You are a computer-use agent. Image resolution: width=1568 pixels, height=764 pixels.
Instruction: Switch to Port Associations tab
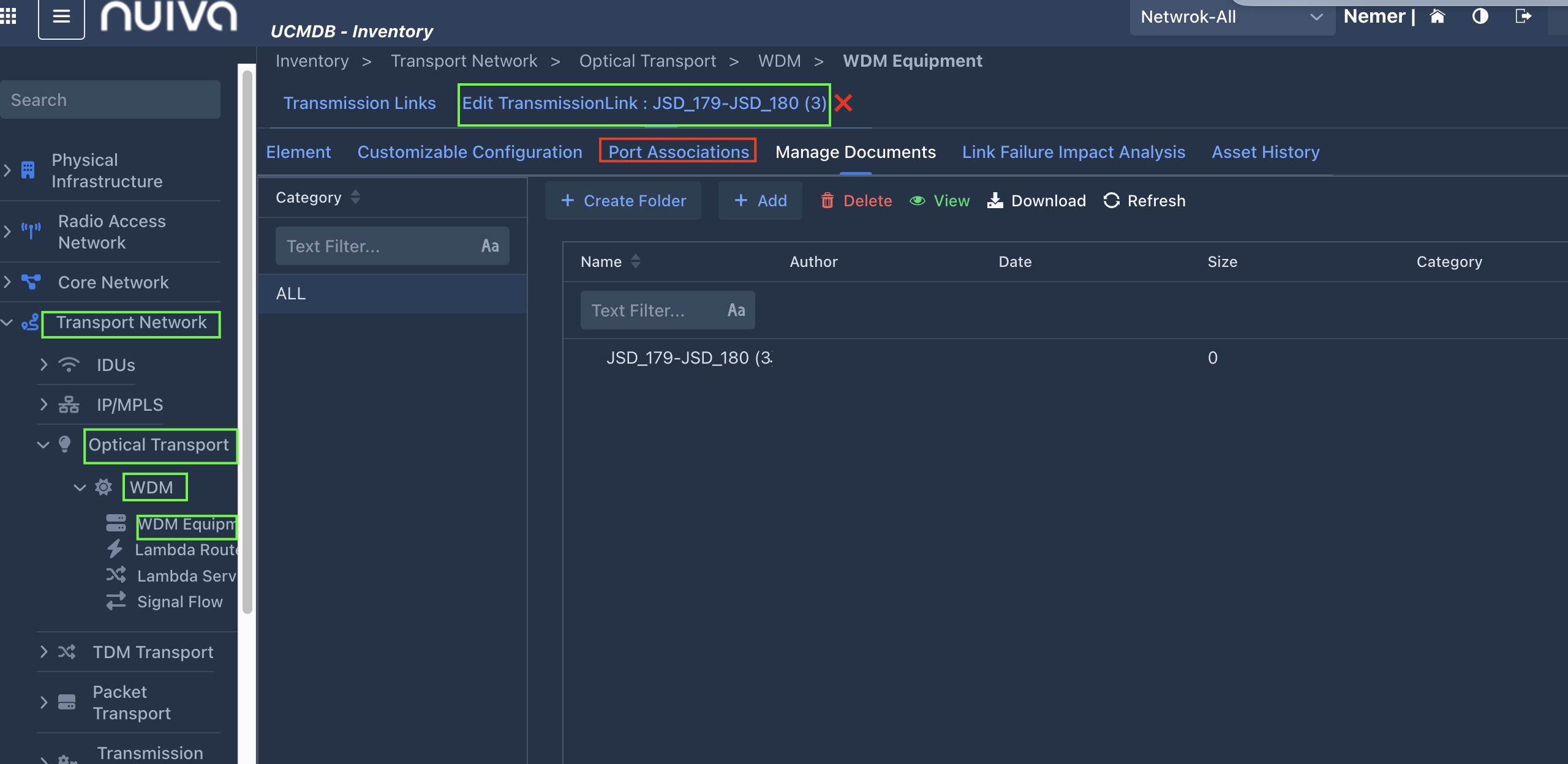(x=678, y=152)
